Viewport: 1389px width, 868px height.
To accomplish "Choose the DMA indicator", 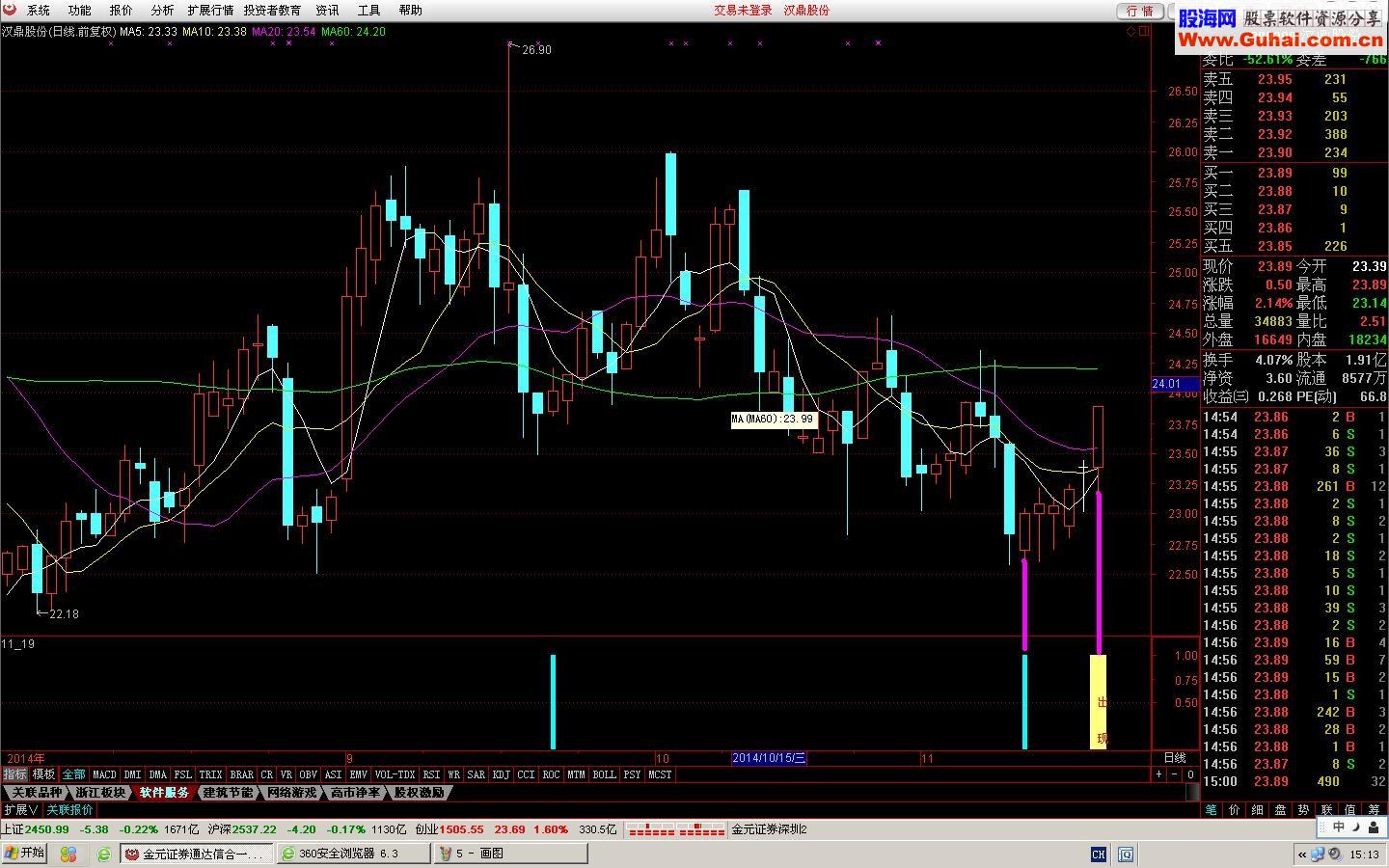I will (x=158, y=773).
